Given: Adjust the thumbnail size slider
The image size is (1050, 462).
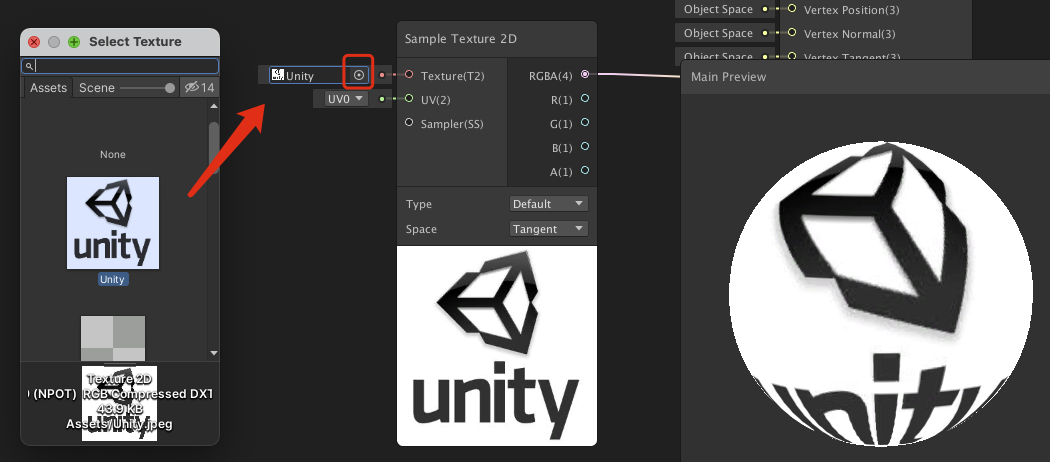Looking at the screenshot, I should tap(148, 88).
